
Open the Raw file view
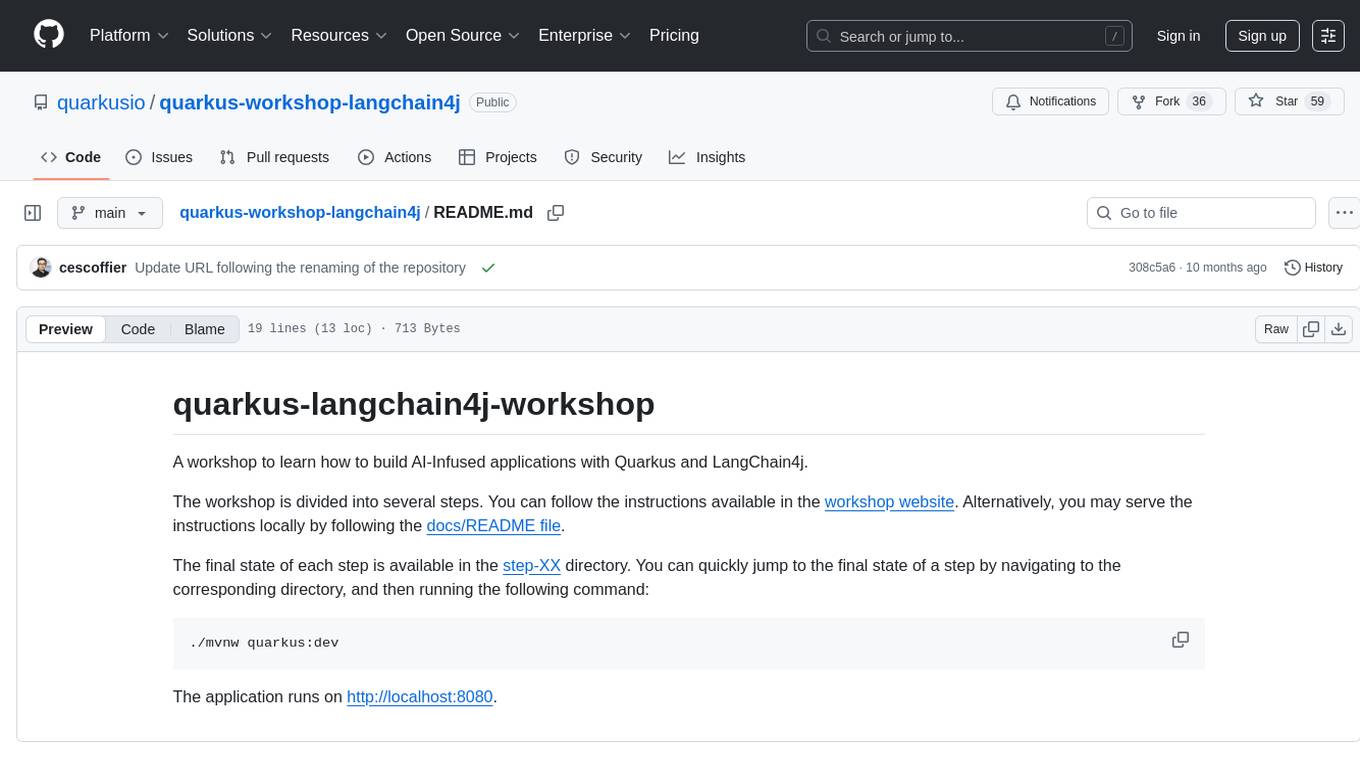[1276, 329]
